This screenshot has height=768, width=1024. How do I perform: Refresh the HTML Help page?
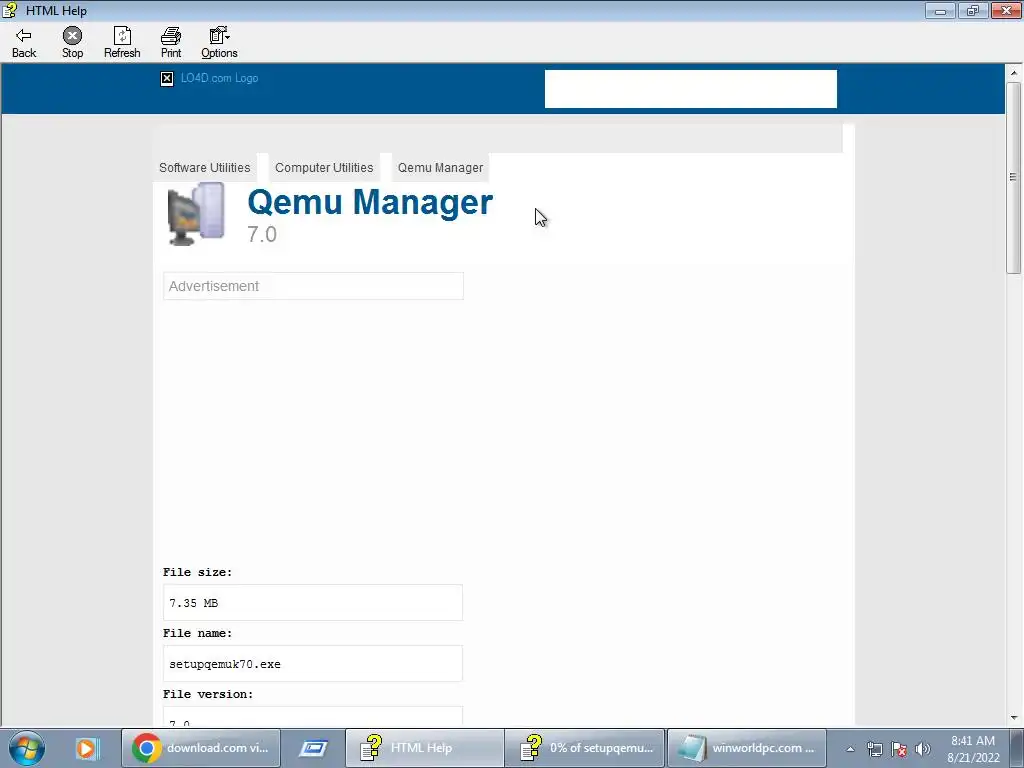point(122,43)
